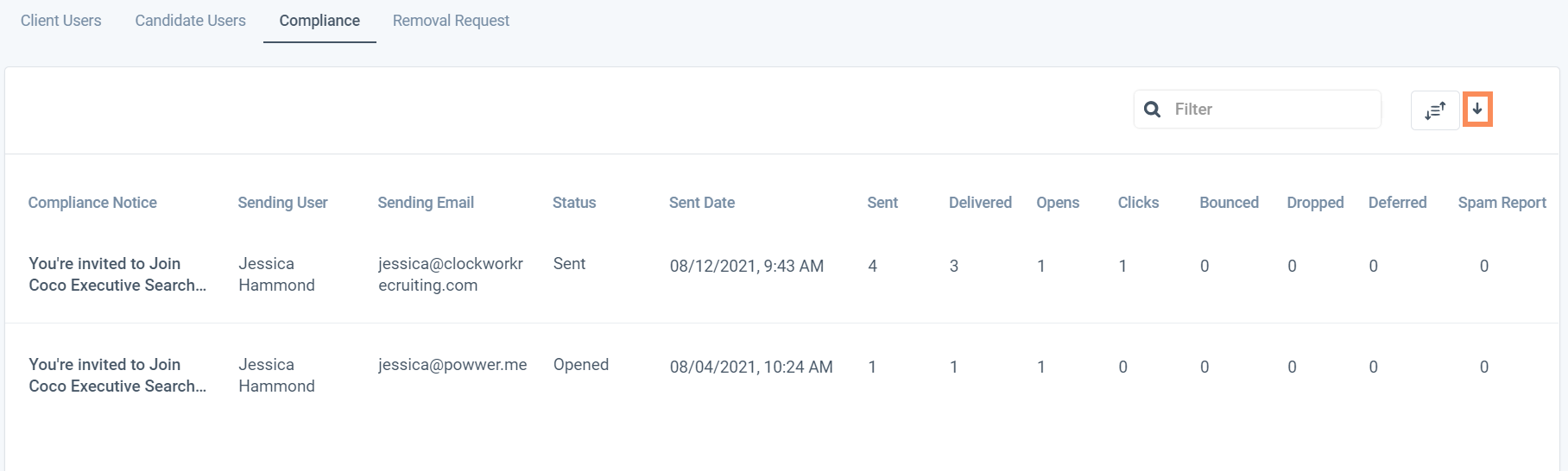Click the Spam Report column header
This screenshot has width=1568, height=471.
pos(1502,203)
